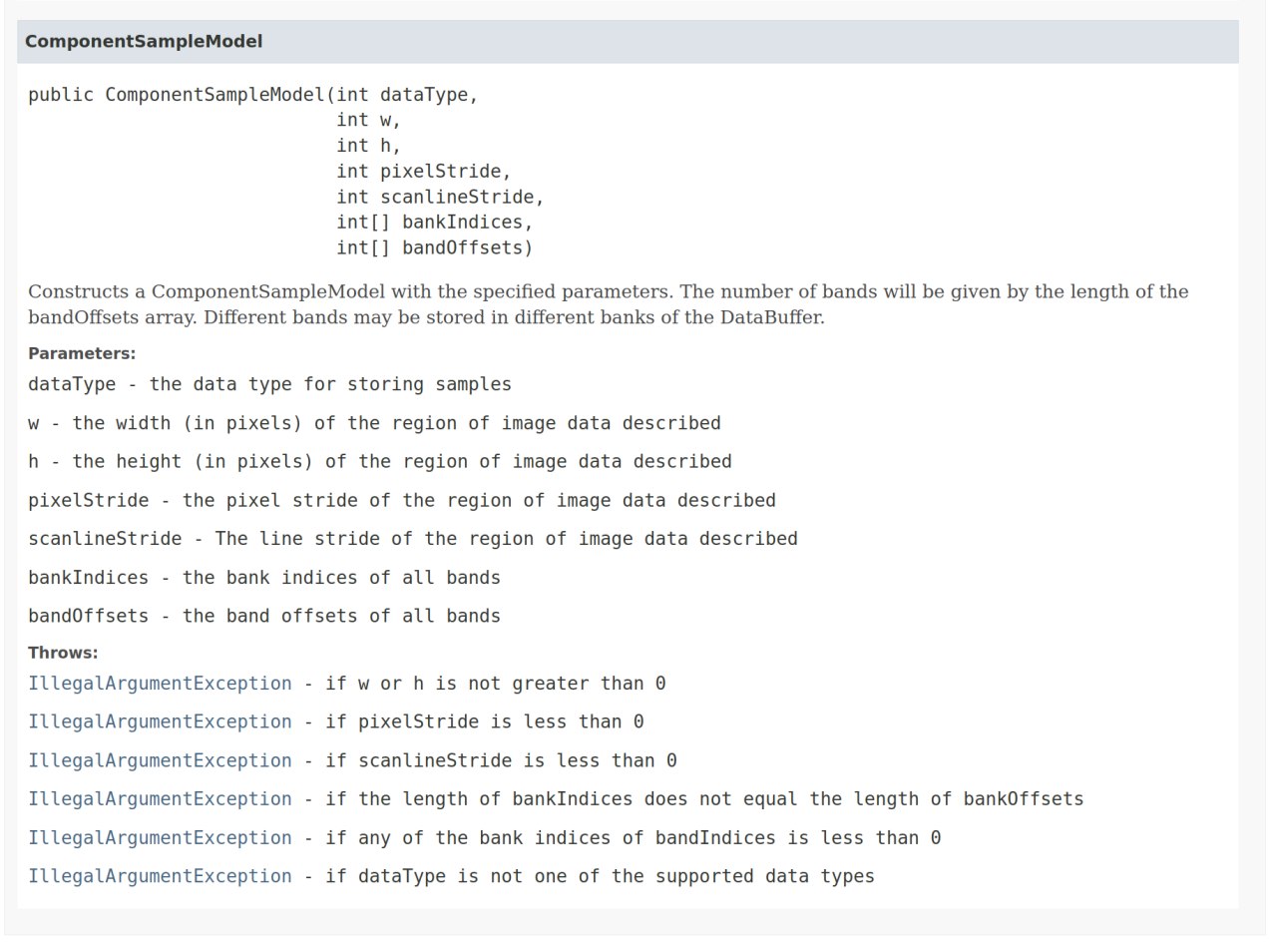Click 'int scanlineStride,' in the constructor signature
1277x952 pixels.
point(440,198)
